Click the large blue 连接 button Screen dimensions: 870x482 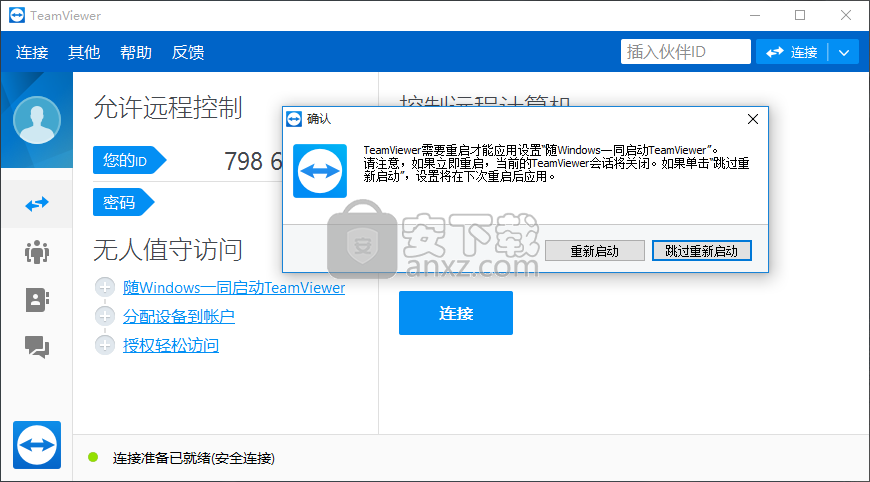pyautogui.click(x=456, y=313)
